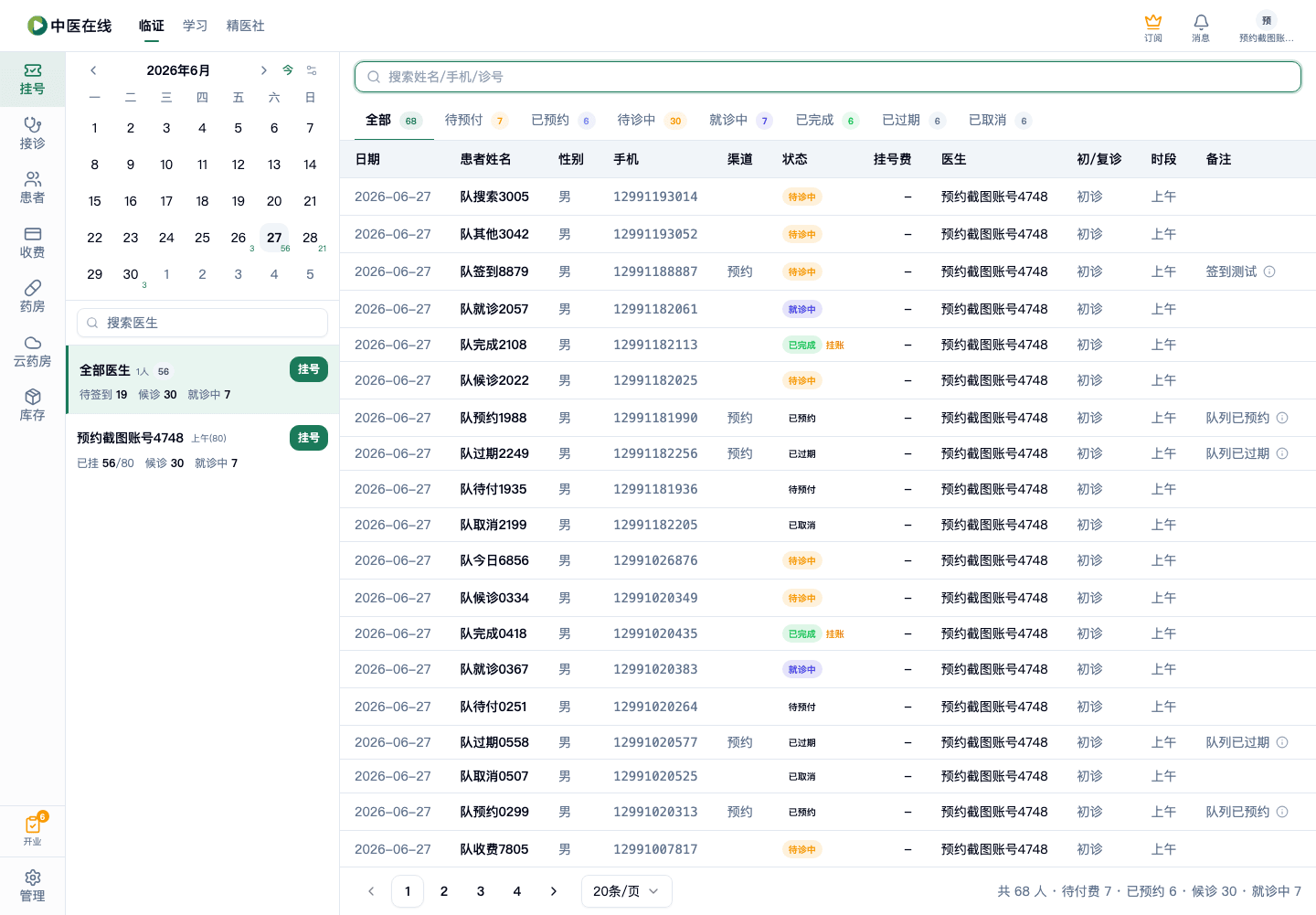Click 就诊中 status on 队就诊0367 row

tap(802, 669)
